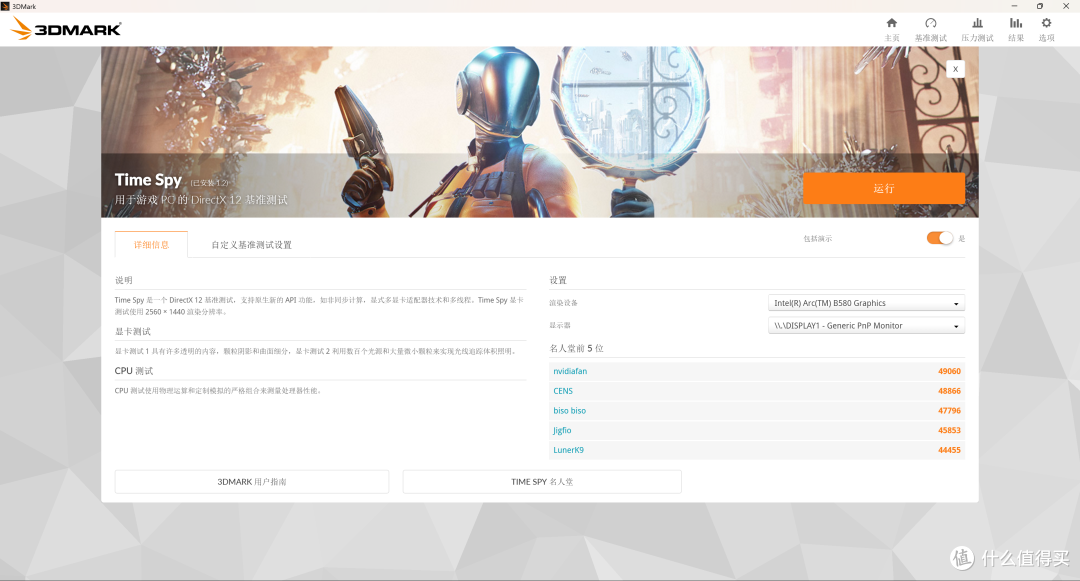
Task: Click the score 48866
Action: [949, 391]
